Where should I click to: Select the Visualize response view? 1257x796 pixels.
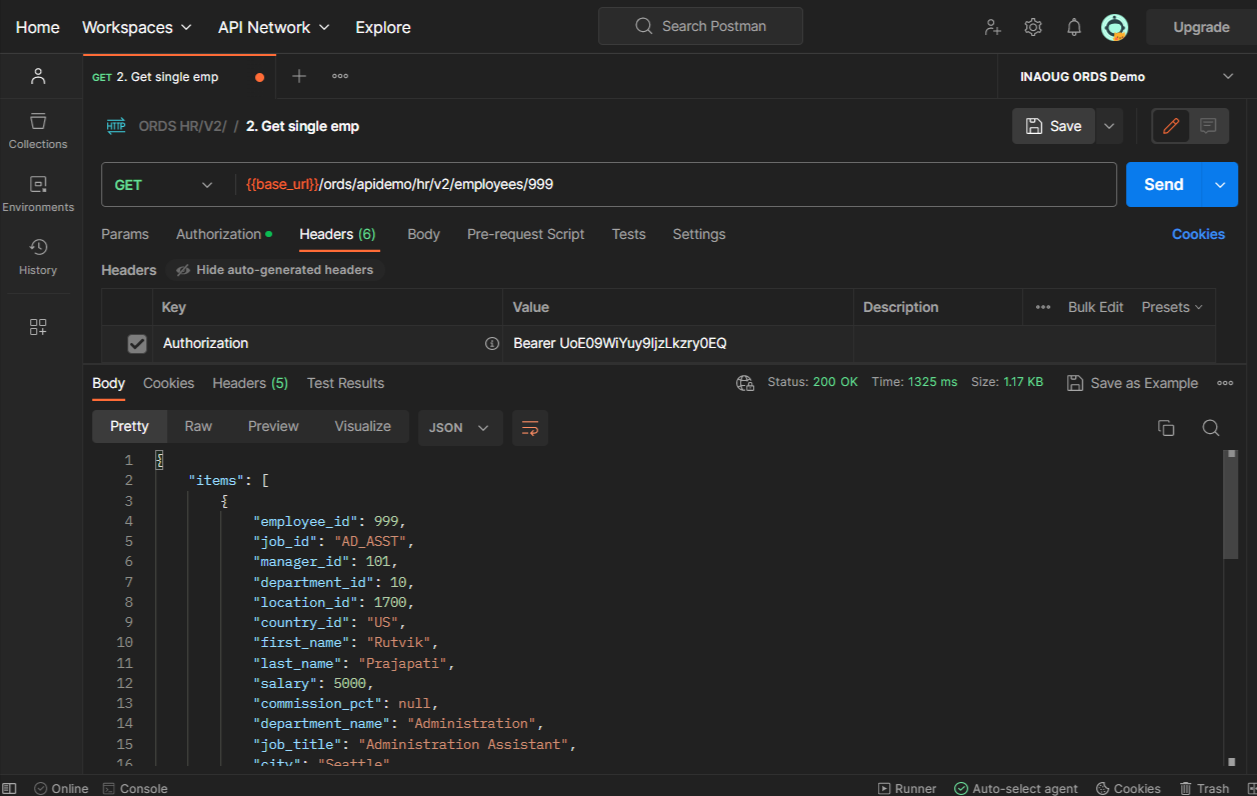pos(363,426)
